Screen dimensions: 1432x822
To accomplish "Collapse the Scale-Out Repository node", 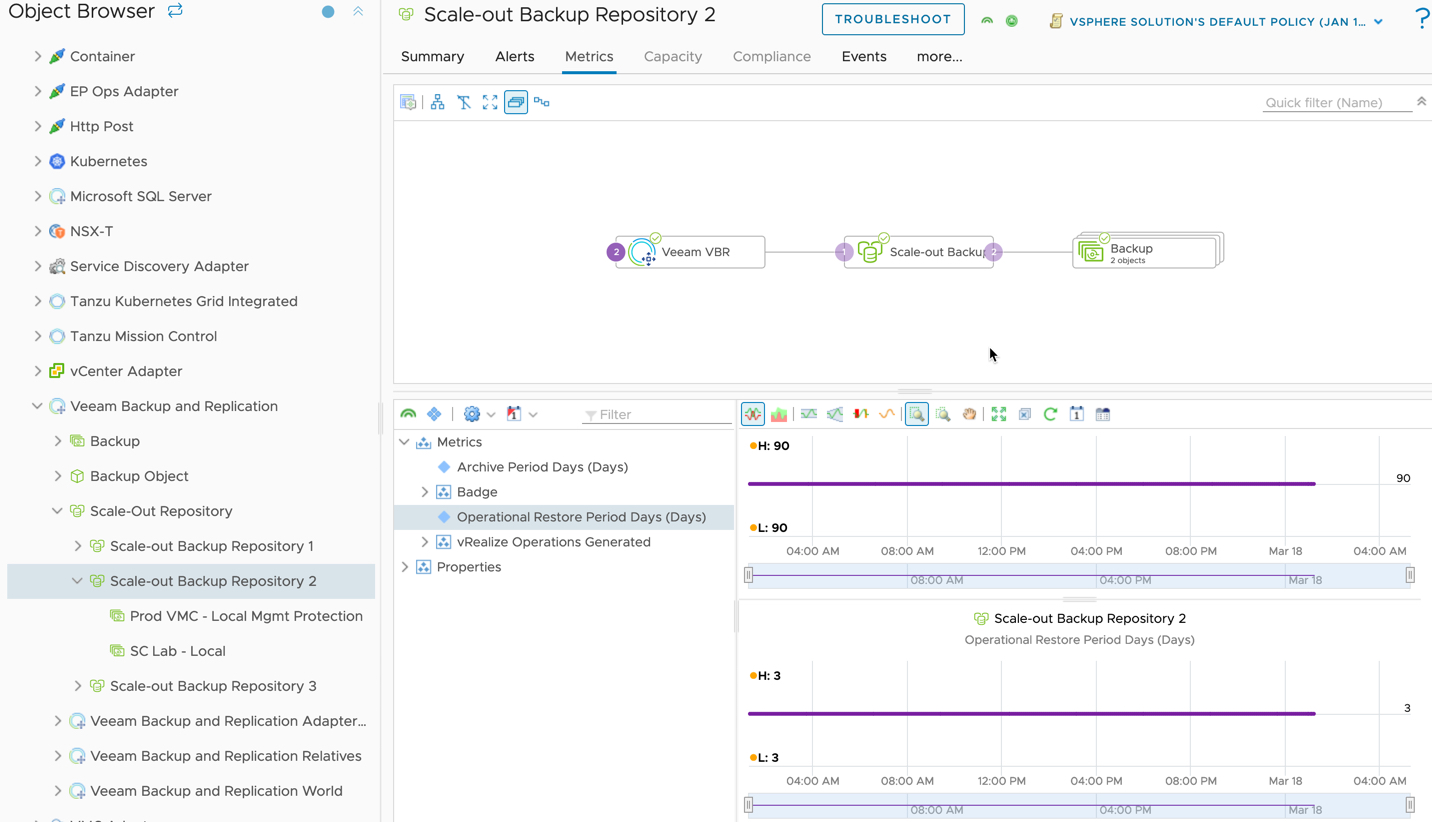I will coord(58,511).
